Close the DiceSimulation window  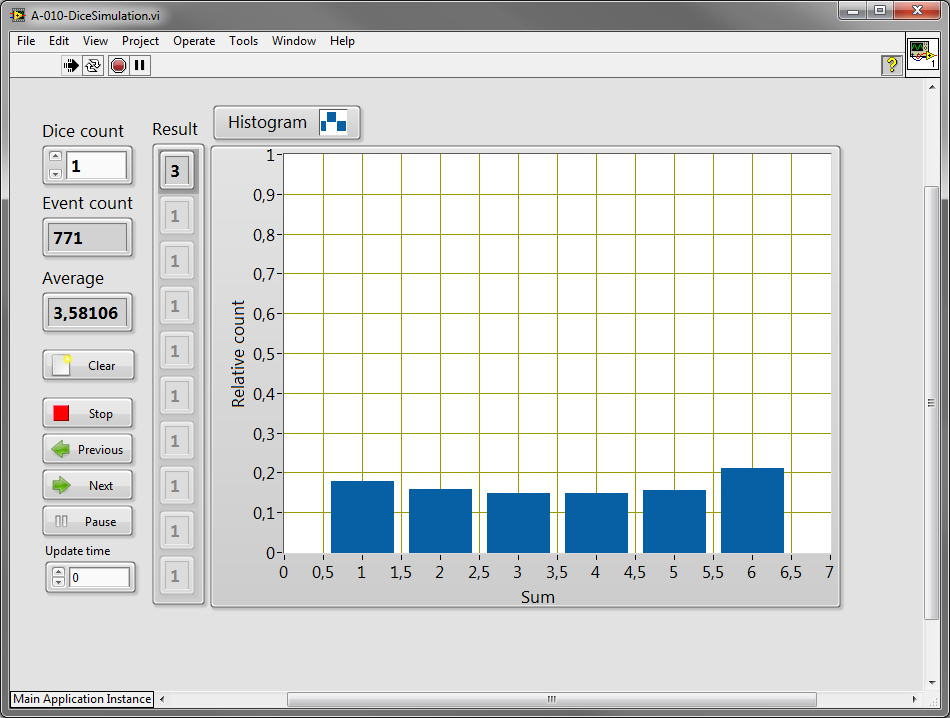[917, 10]
